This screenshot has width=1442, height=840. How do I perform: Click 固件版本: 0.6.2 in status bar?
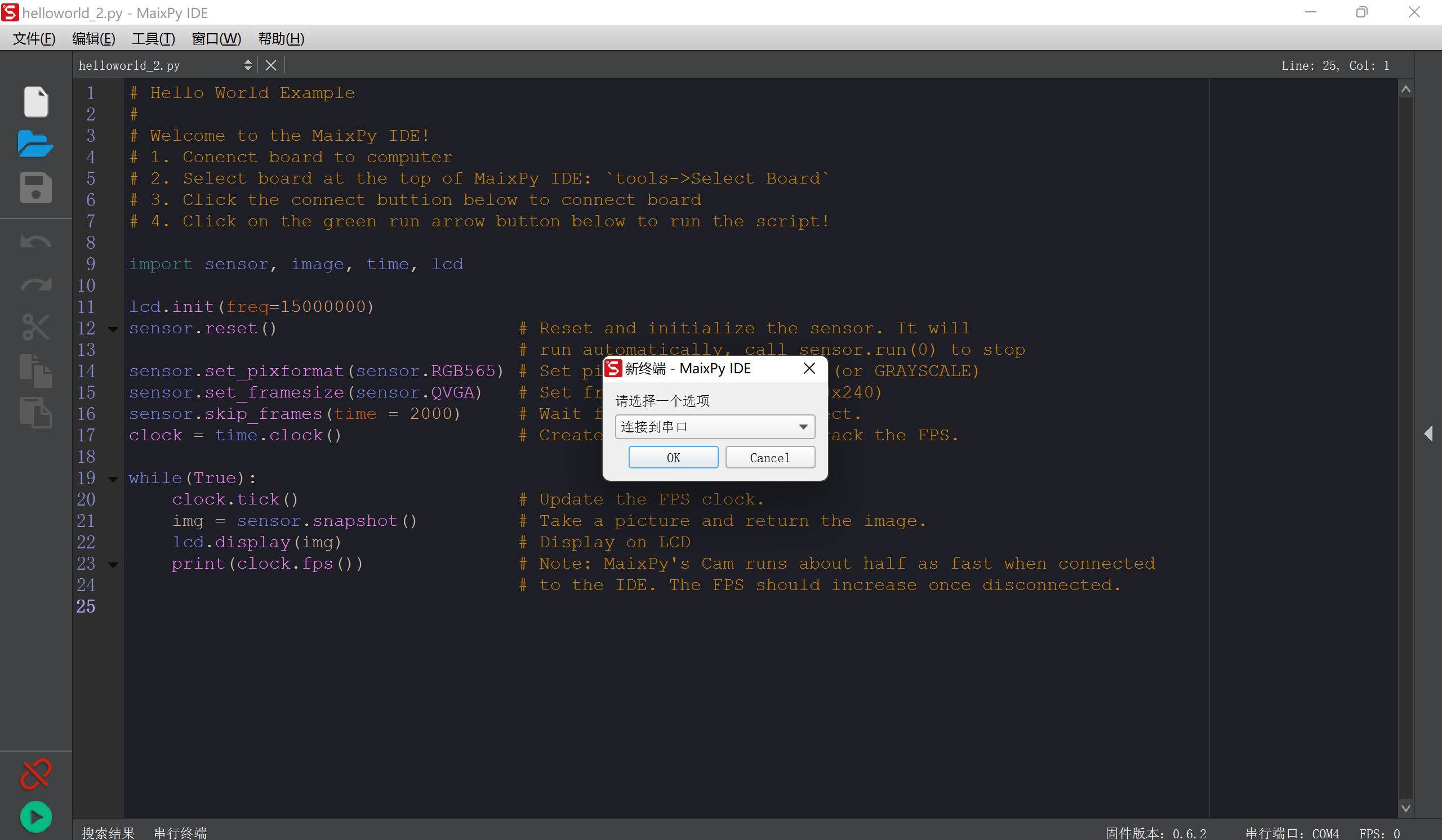point(1155,833)
